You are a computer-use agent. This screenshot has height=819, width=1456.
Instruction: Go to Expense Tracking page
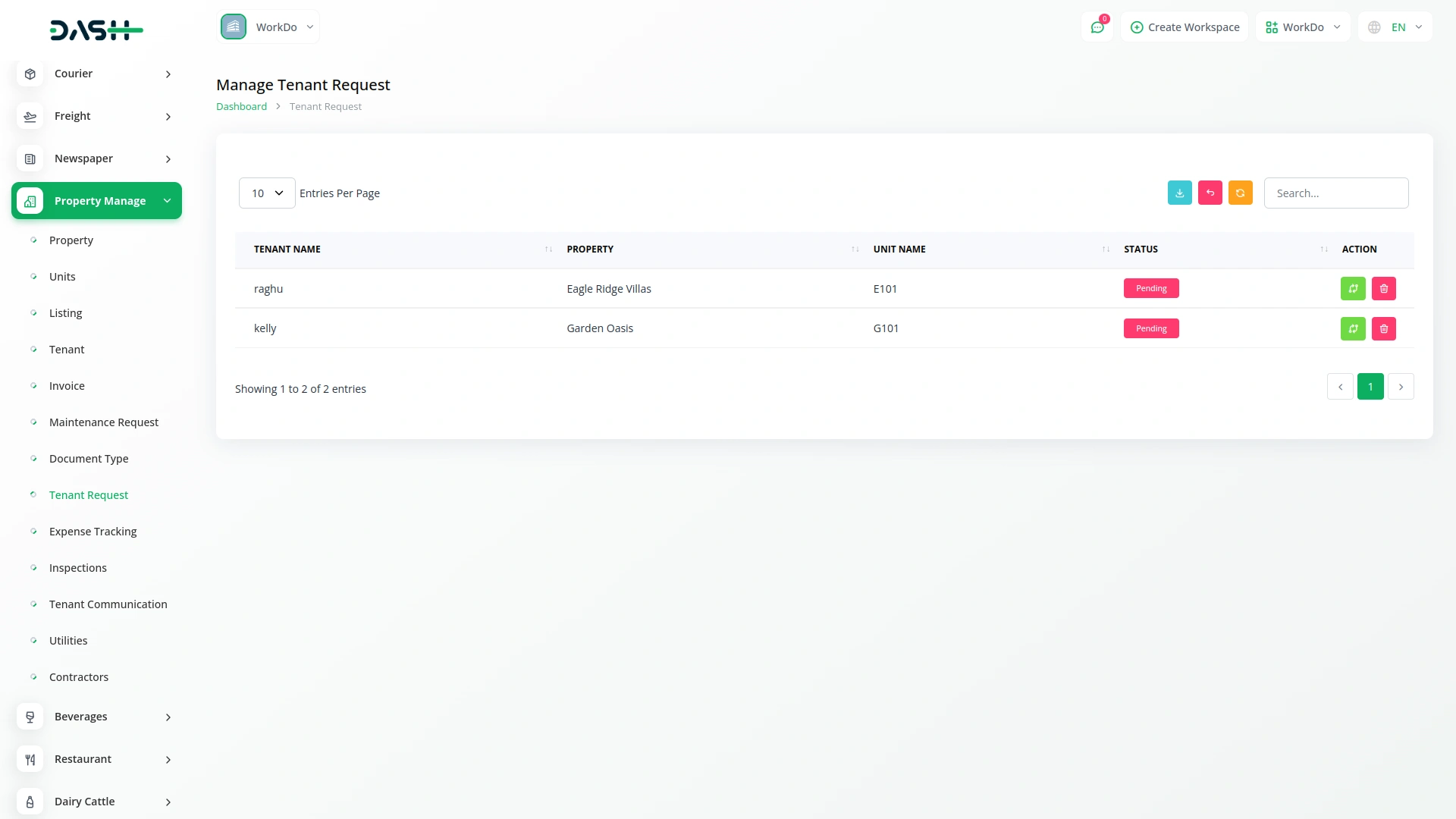tap(93, 532)
